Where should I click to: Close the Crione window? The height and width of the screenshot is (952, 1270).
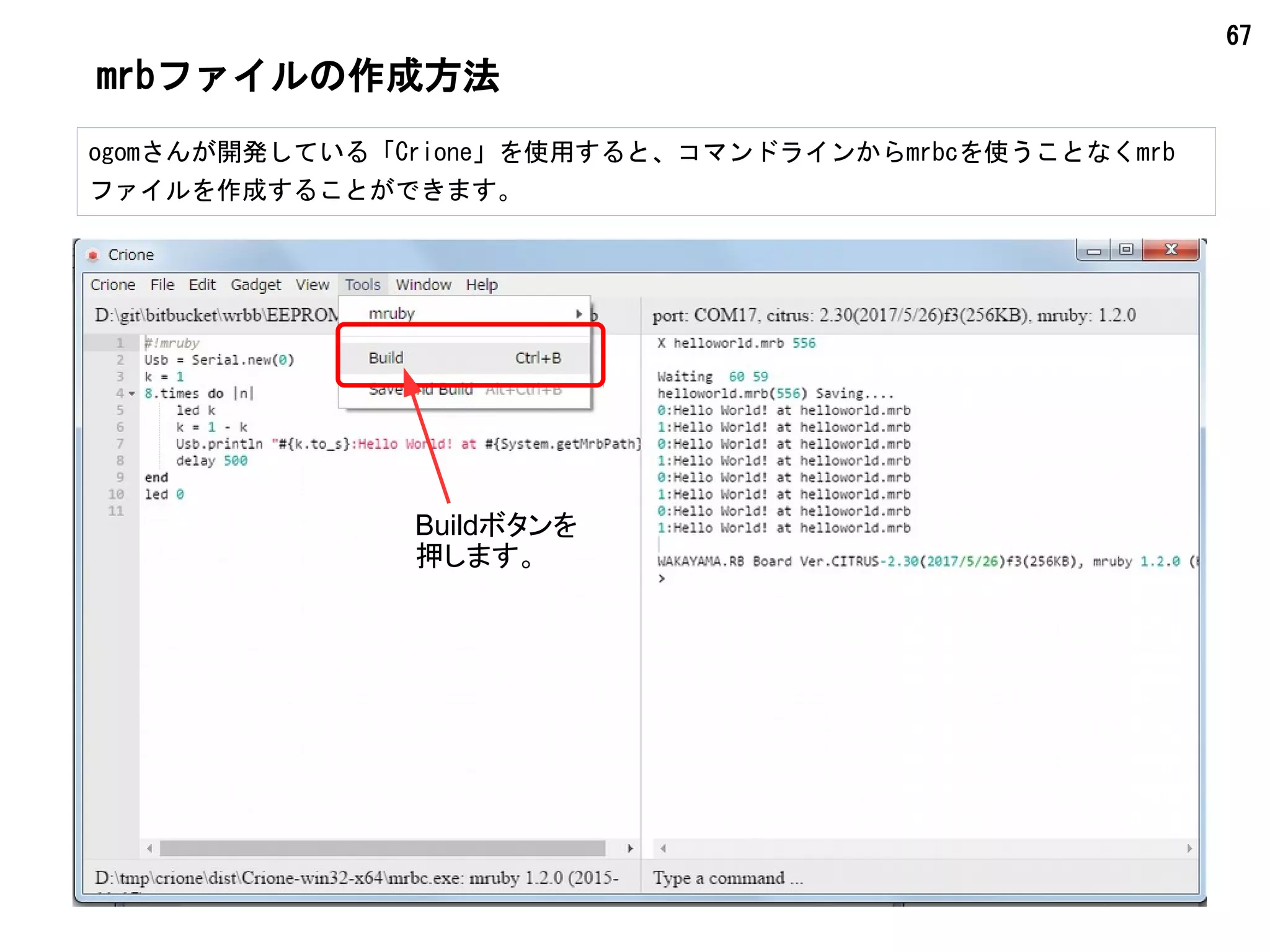tap(1171, 250)
